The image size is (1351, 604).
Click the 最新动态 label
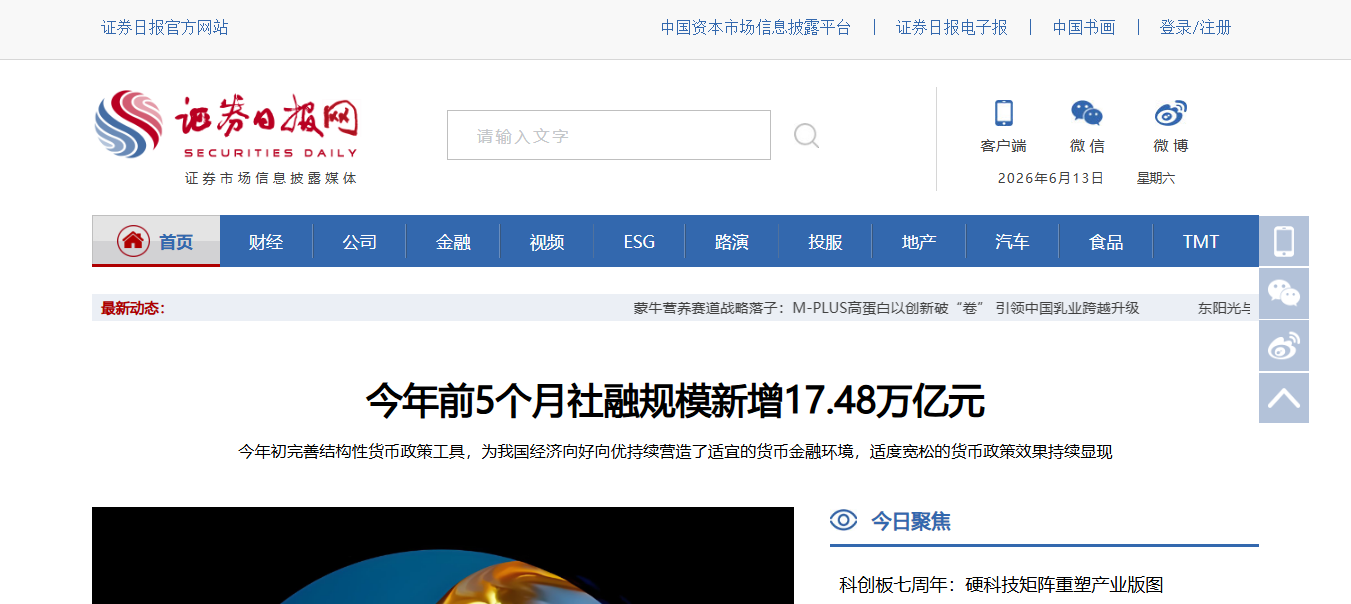pos(133,308)
